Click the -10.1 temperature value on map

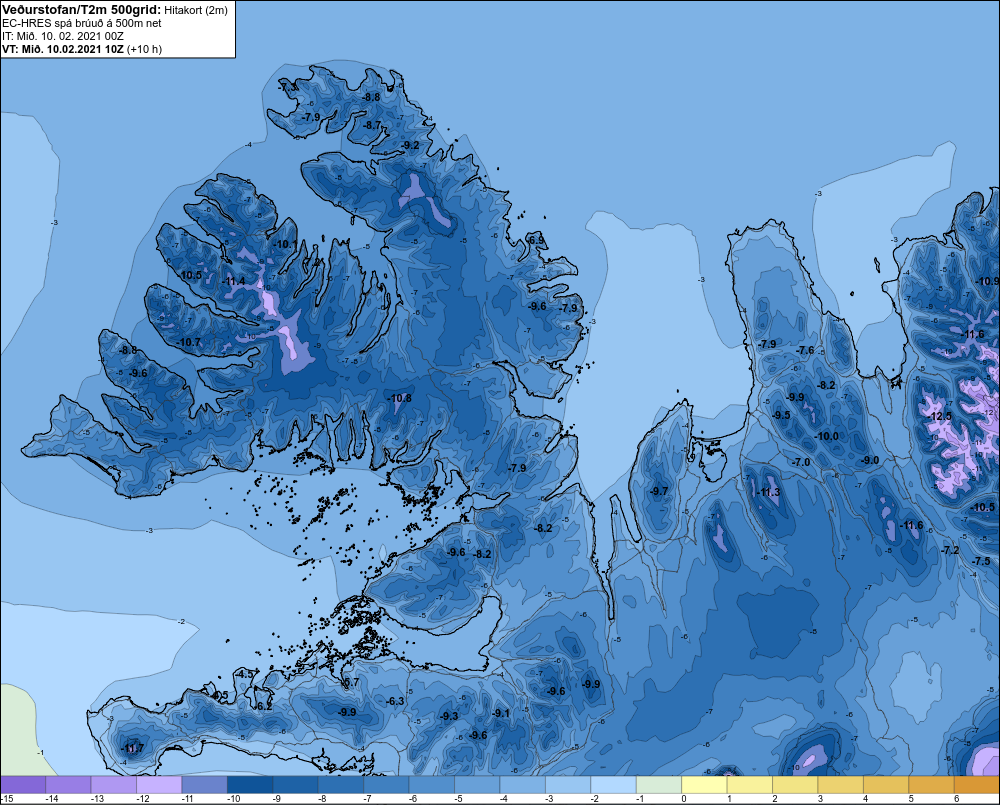286,244
